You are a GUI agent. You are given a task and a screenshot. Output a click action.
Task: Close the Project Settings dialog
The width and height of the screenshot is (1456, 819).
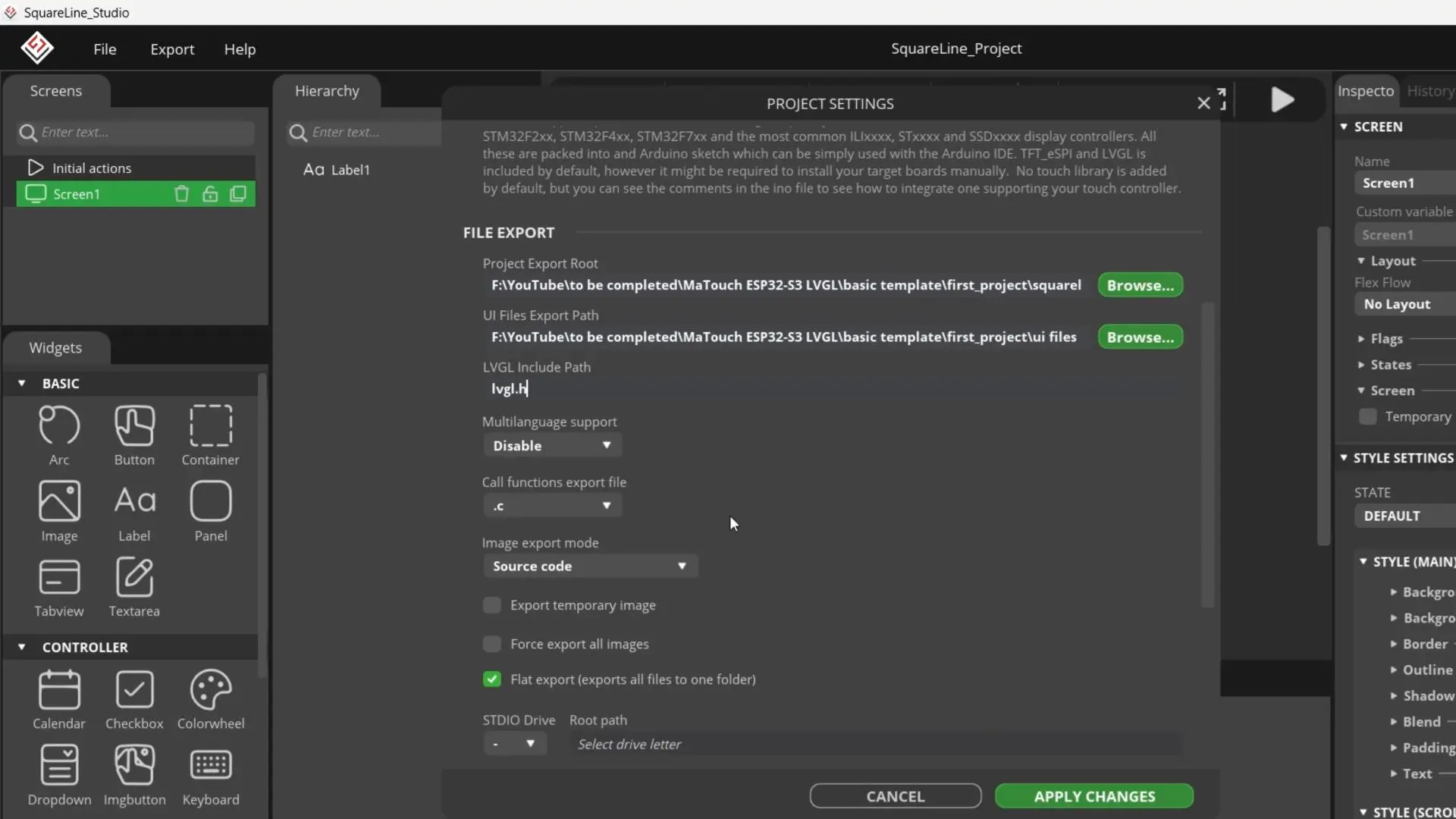point(1203,103)
